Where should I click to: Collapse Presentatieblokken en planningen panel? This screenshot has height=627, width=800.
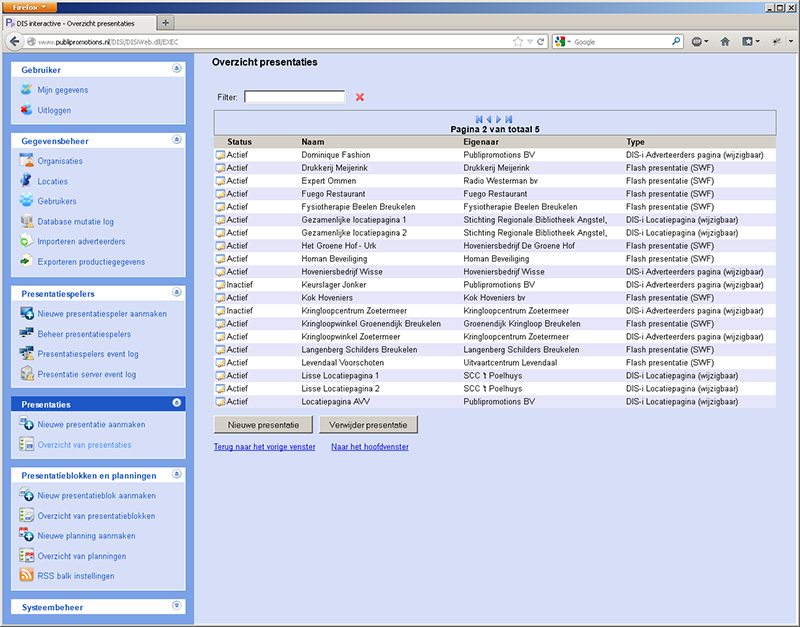tap(177, 474)
